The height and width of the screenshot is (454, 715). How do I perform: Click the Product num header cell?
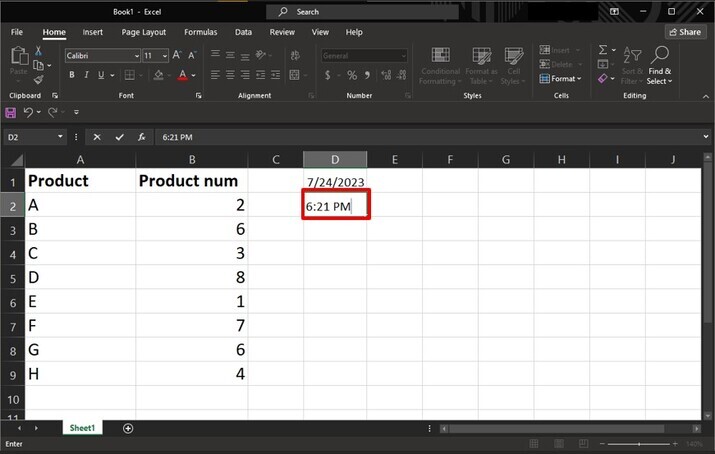tap(192, 181)
